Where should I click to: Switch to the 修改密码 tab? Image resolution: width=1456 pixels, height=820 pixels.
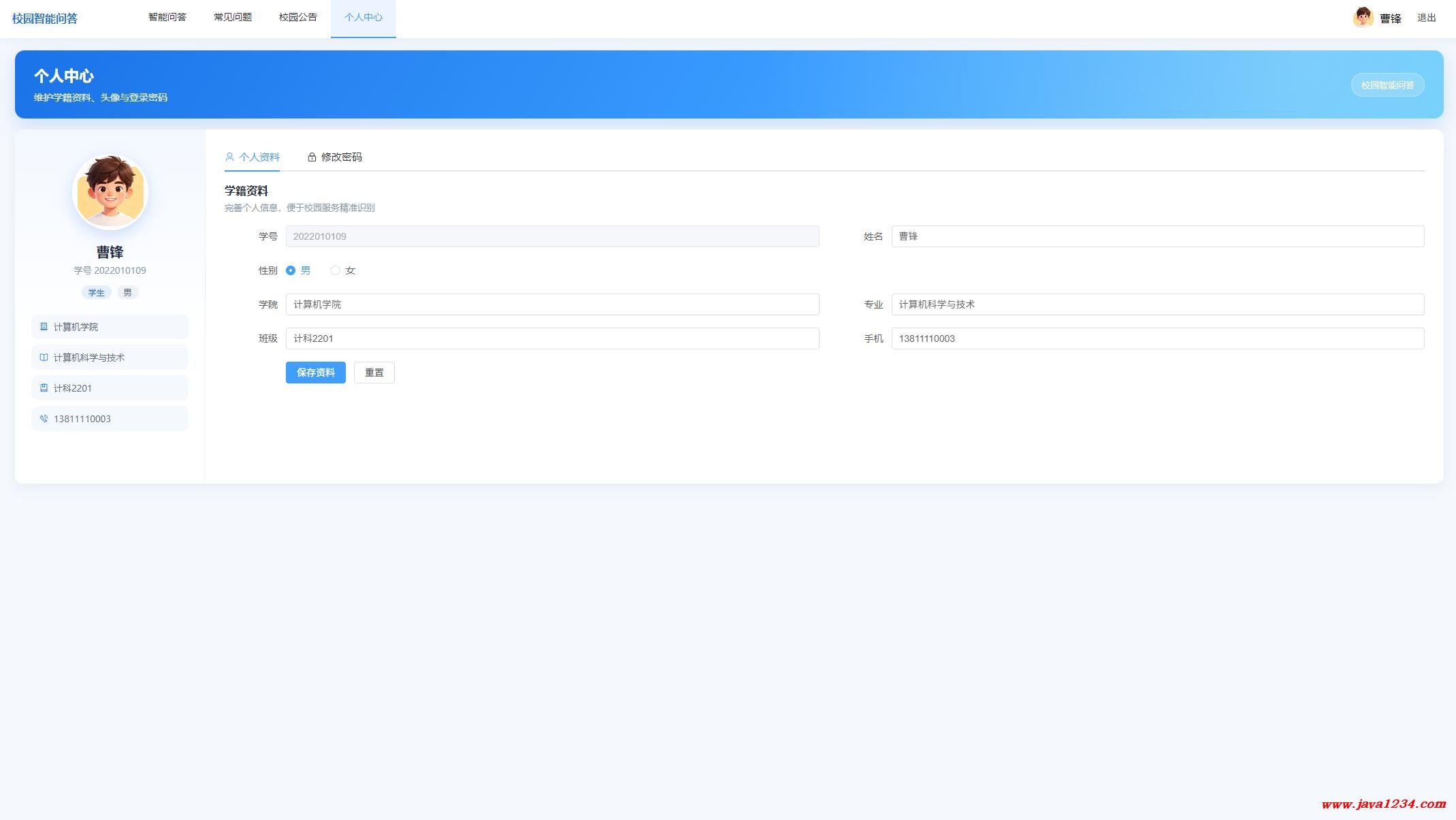pos(334,157)
